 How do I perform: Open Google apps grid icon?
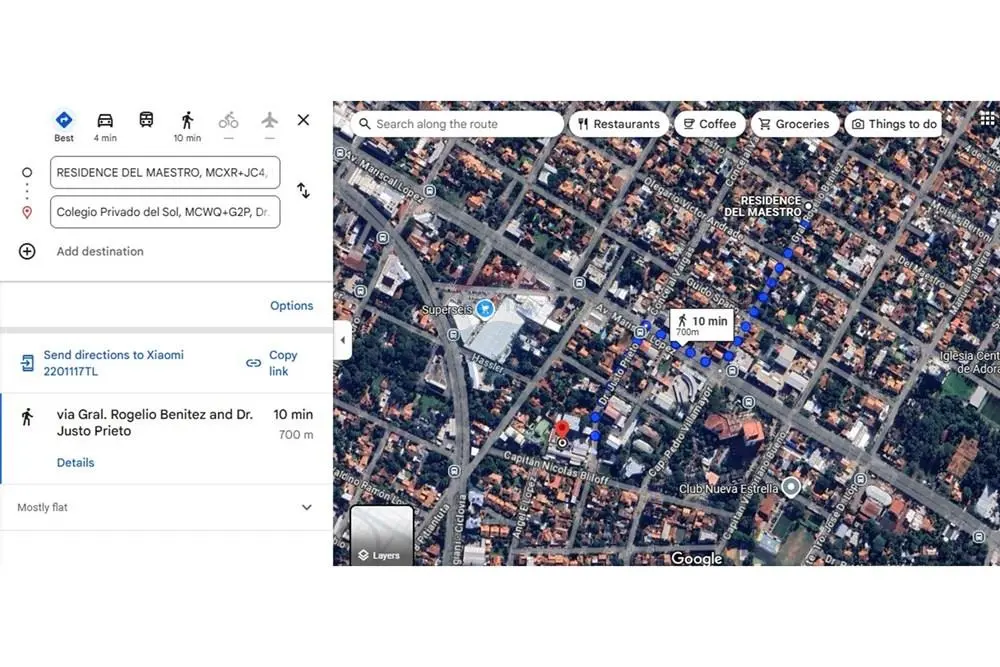coord(987,120)
